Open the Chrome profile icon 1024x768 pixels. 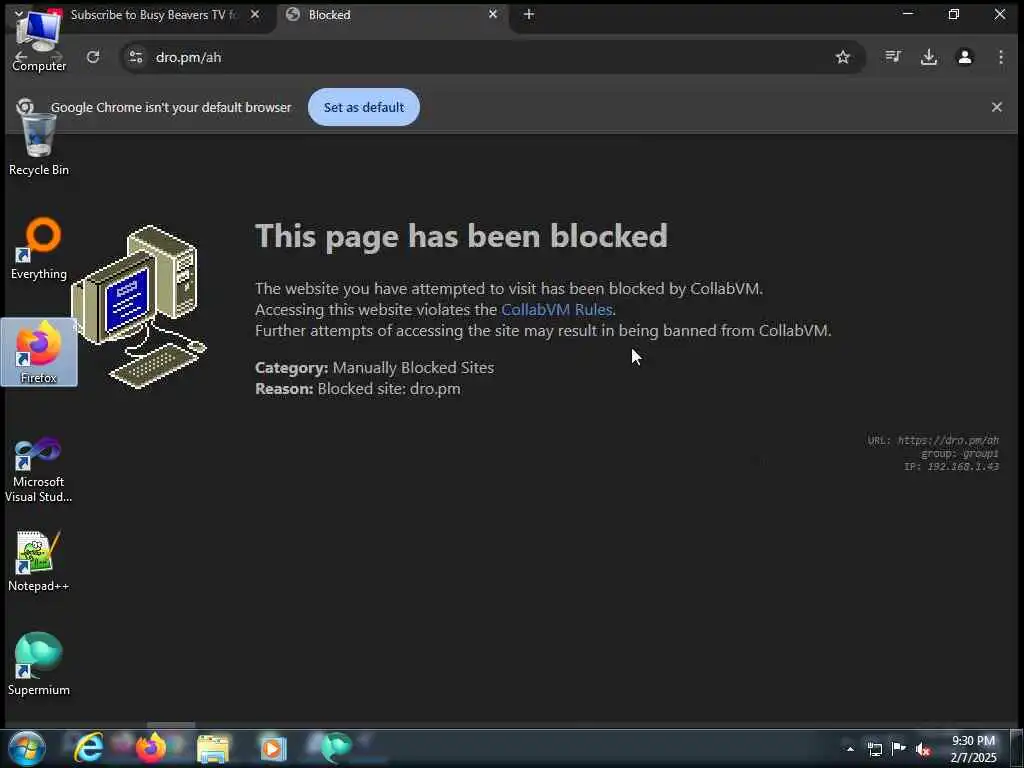pyautogui.click(x=965, y=57)
